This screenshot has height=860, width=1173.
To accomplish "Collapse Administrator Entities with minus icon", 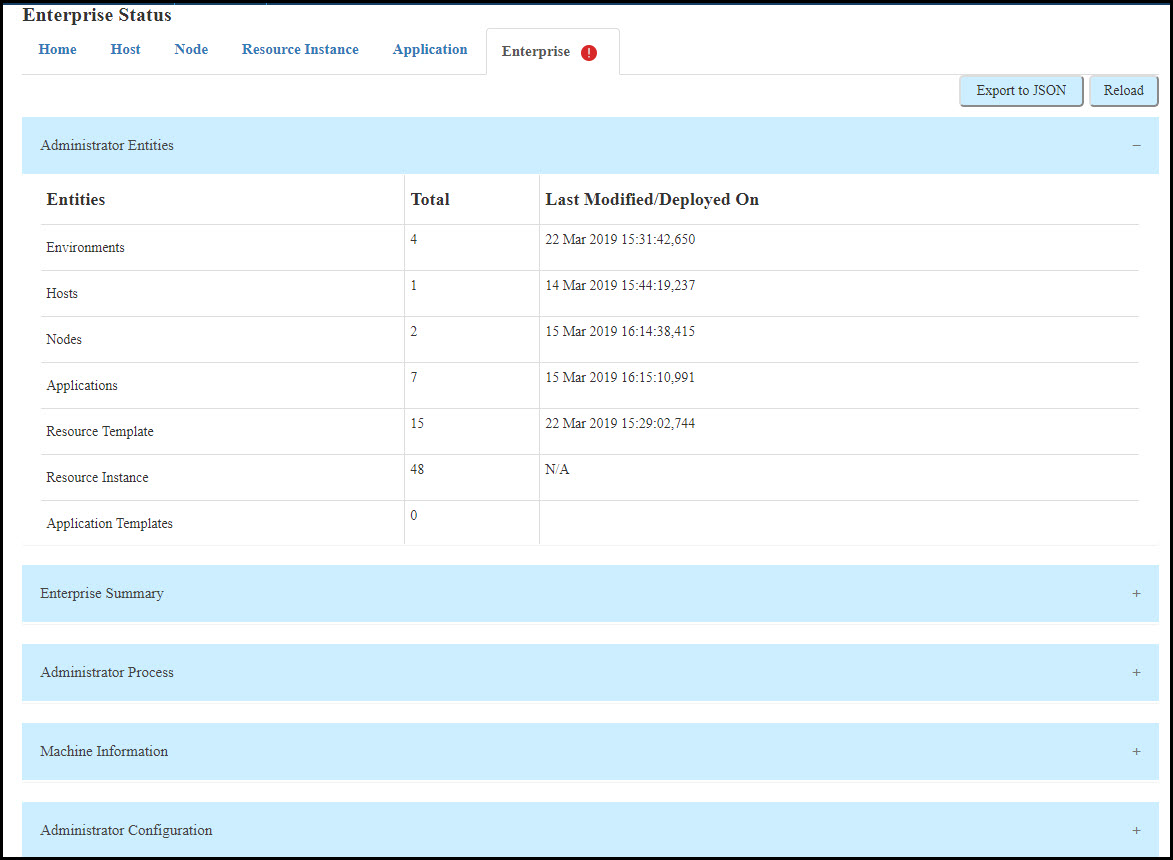I will point(1136,146).
